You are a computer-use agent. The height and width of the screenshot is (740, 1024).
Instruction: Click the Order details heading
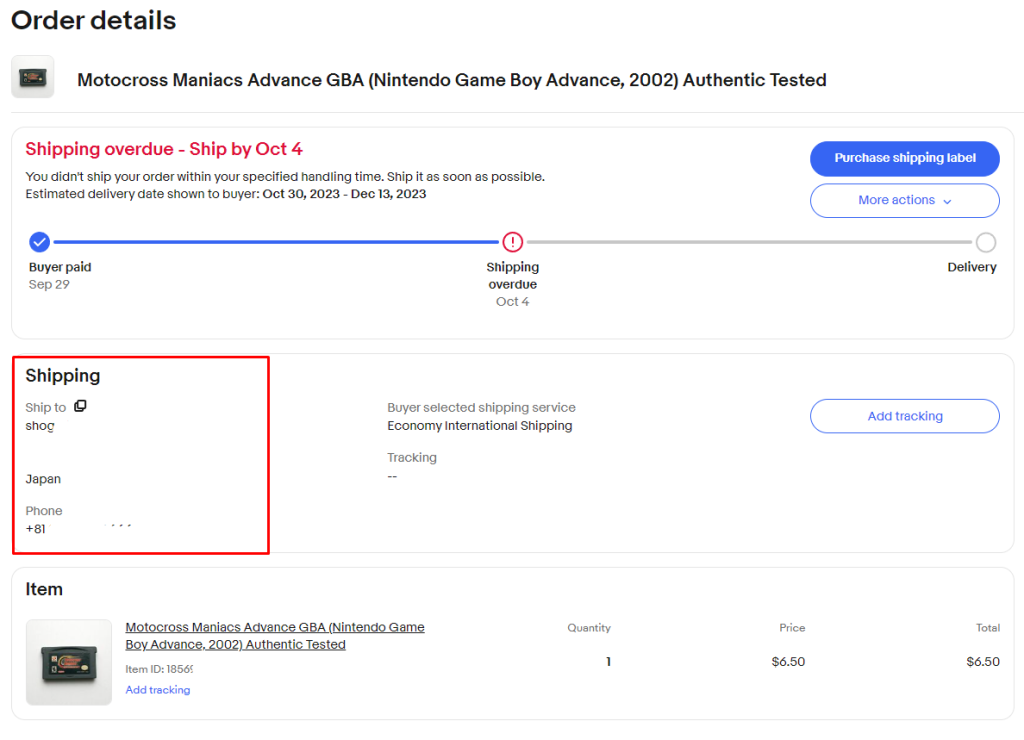(x=93, y=20)
